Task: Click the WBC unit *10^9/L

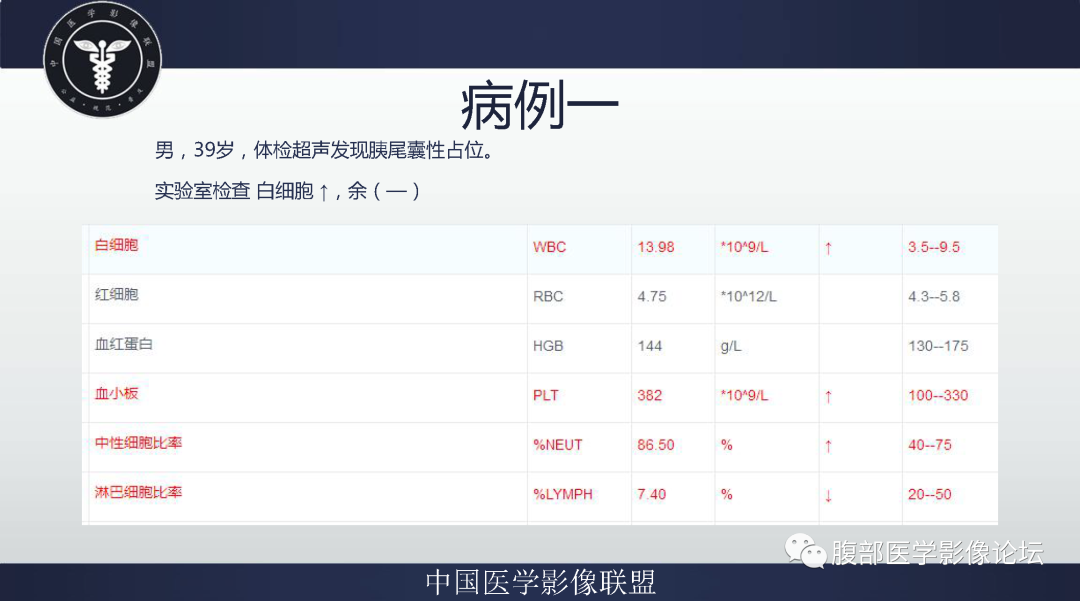Action: [x=745, y=247]
